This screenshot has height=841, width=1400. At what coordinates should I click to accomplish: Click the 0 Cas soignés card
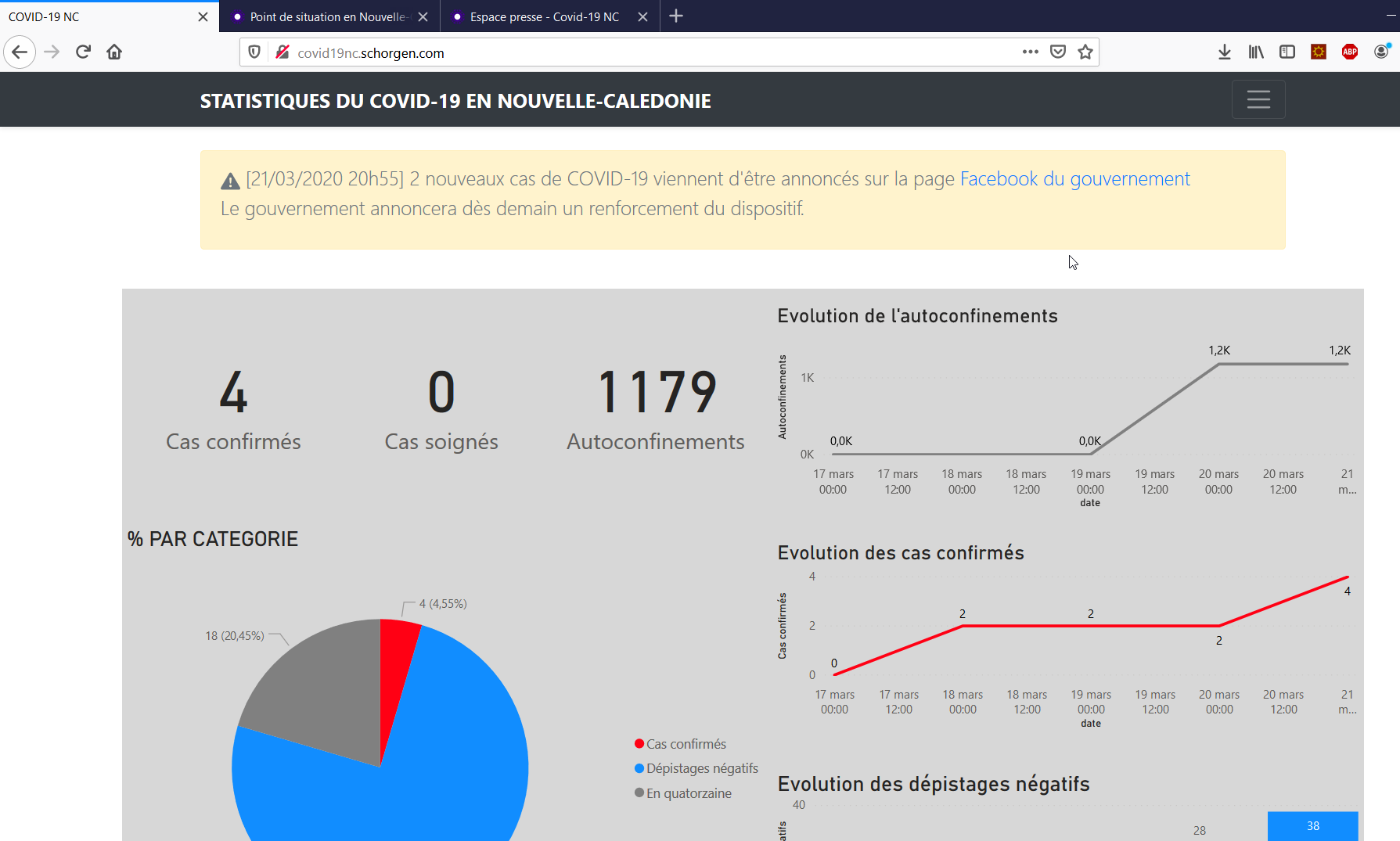click(441, 411)
